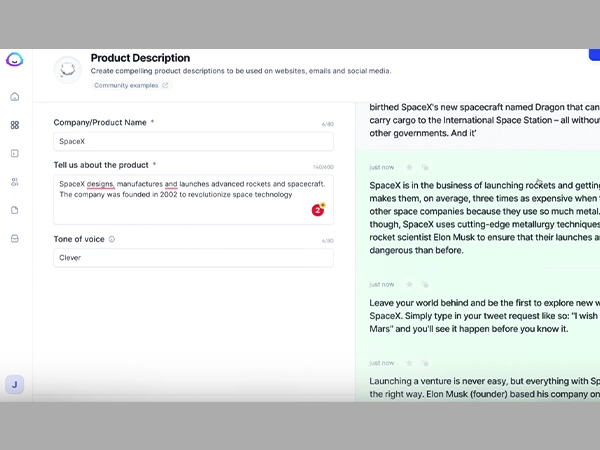Viewport: 600px width, 450px height.
Task: Open the J user avatar
Action: click(15, 384)
